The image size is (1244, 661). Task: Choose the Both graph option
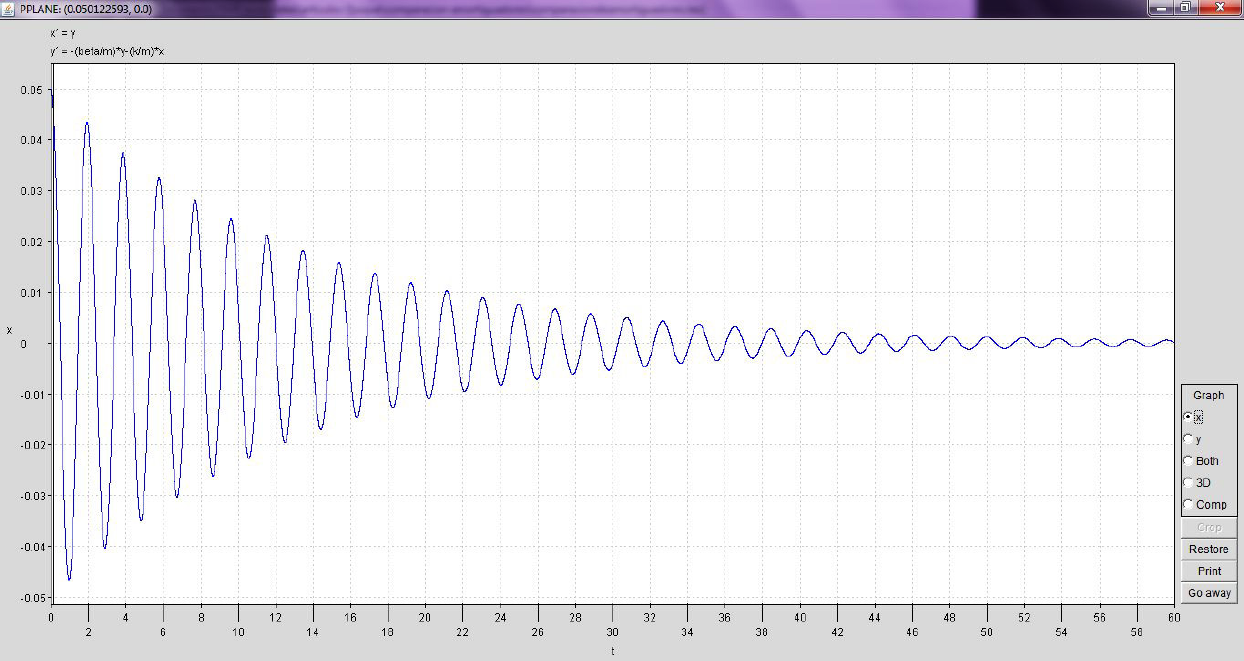point(1188,461)
